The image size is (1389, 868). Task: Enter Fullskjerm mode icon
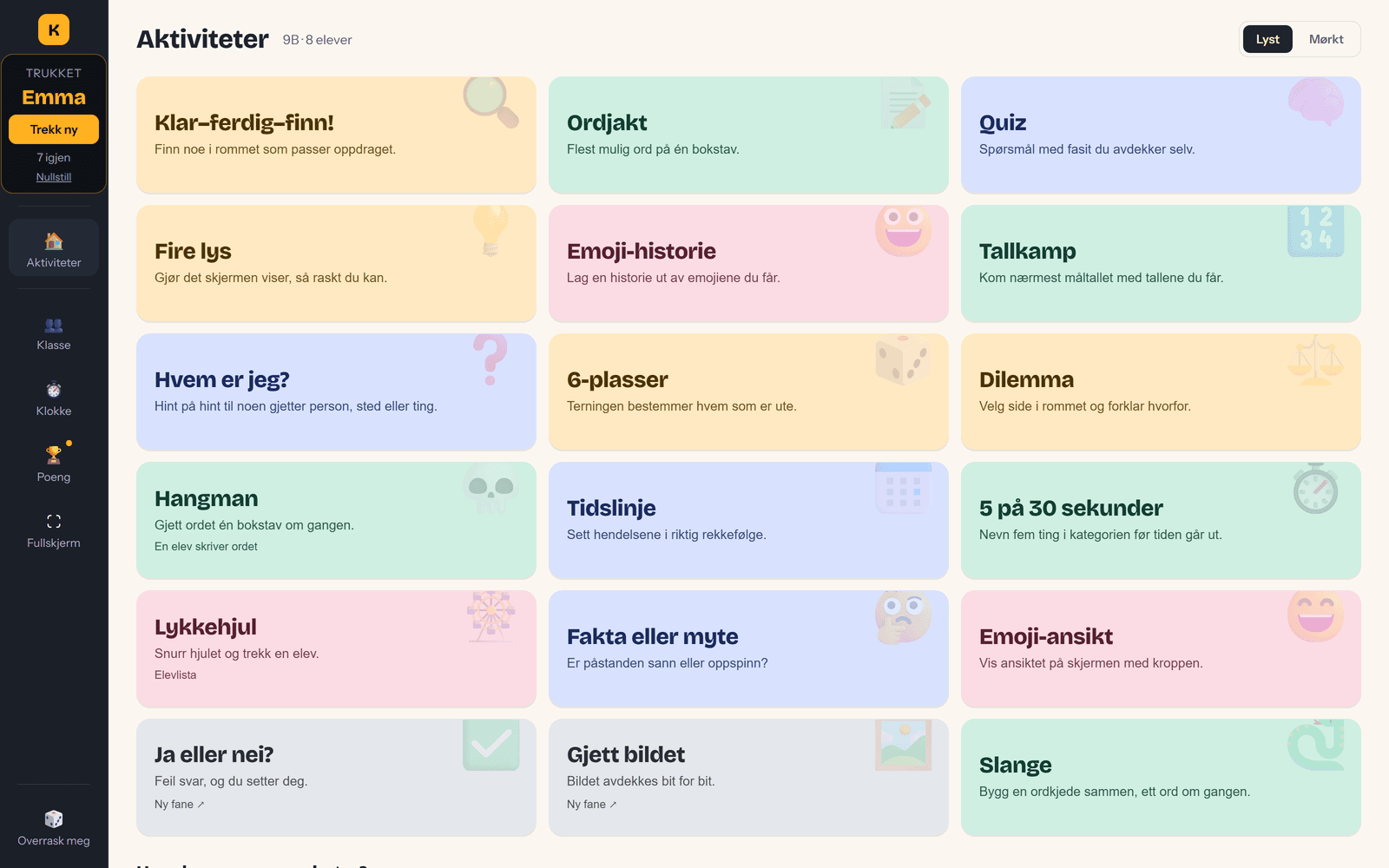click(x=54, y=521)
